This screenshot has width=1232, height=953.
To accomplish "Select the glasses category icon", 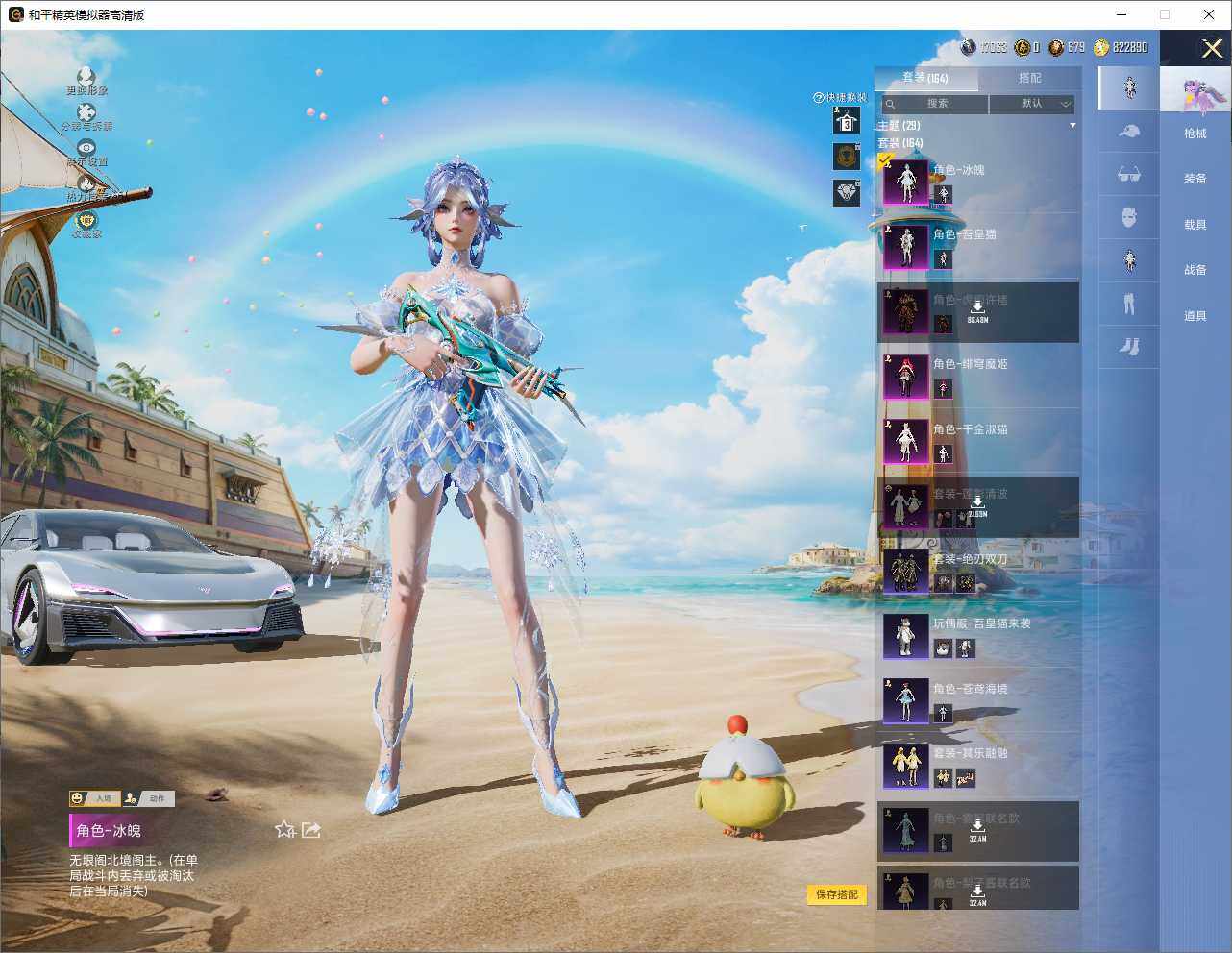I will [x=1129, y=174].
